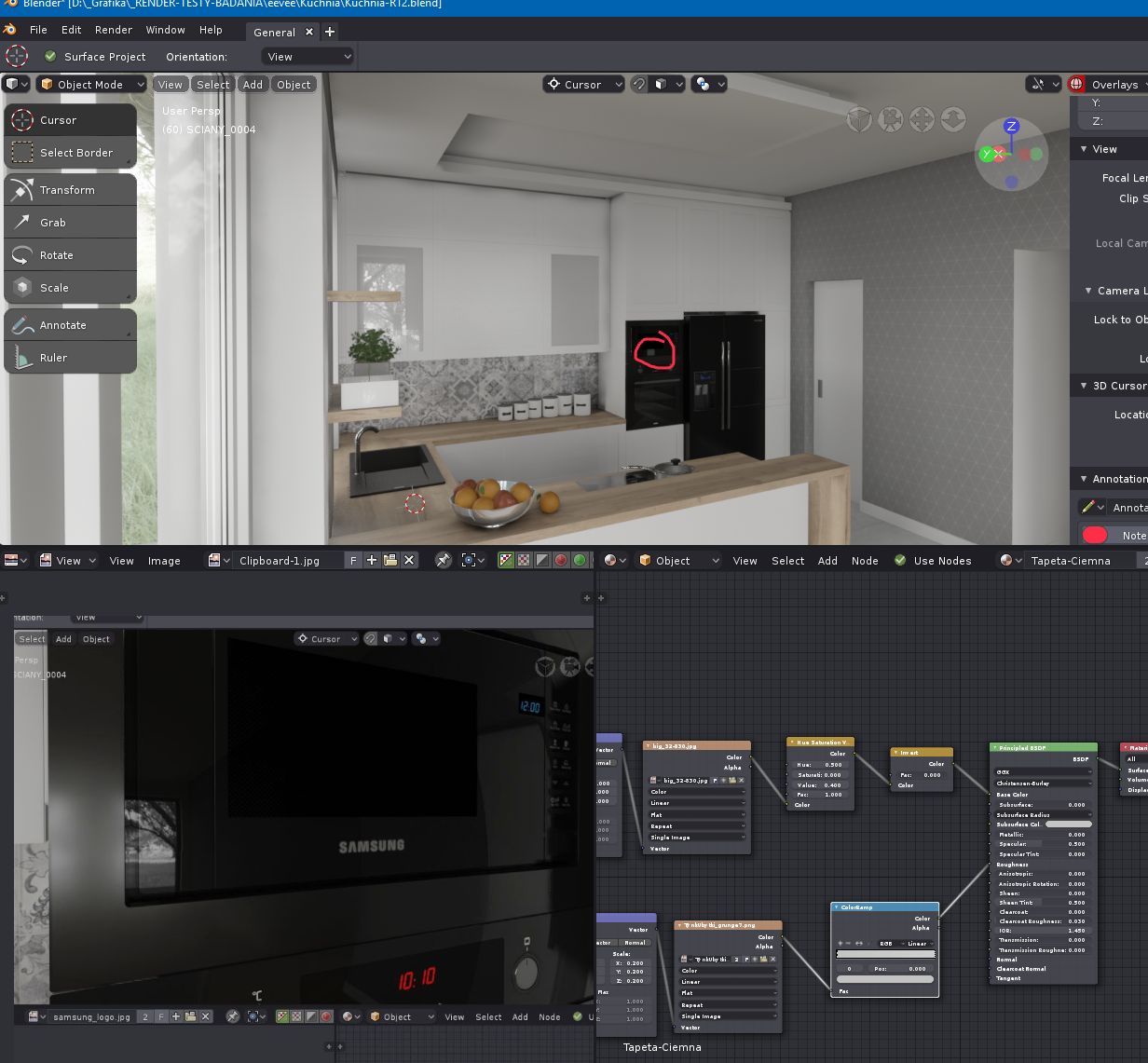1148x1063 pixels.
Task: Toggle color and alpha display in image editor
Action: click(506, 560)
